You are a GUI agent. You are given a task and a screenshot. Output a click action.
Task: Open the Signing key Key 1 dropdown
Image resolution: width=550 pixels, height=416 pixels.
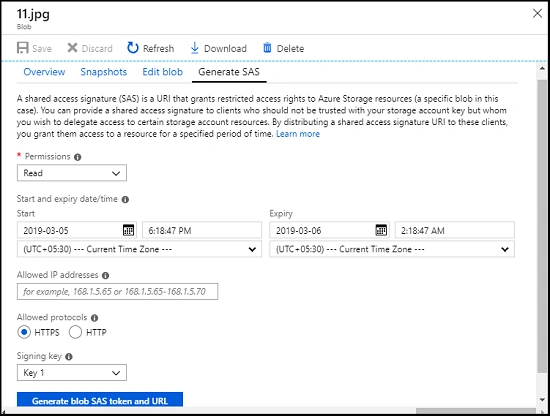tap(72, 373)
